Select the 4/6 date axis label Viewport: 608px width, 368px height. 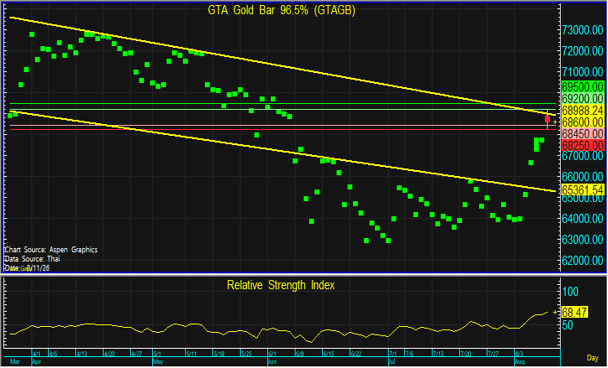[x=53, y=354]
